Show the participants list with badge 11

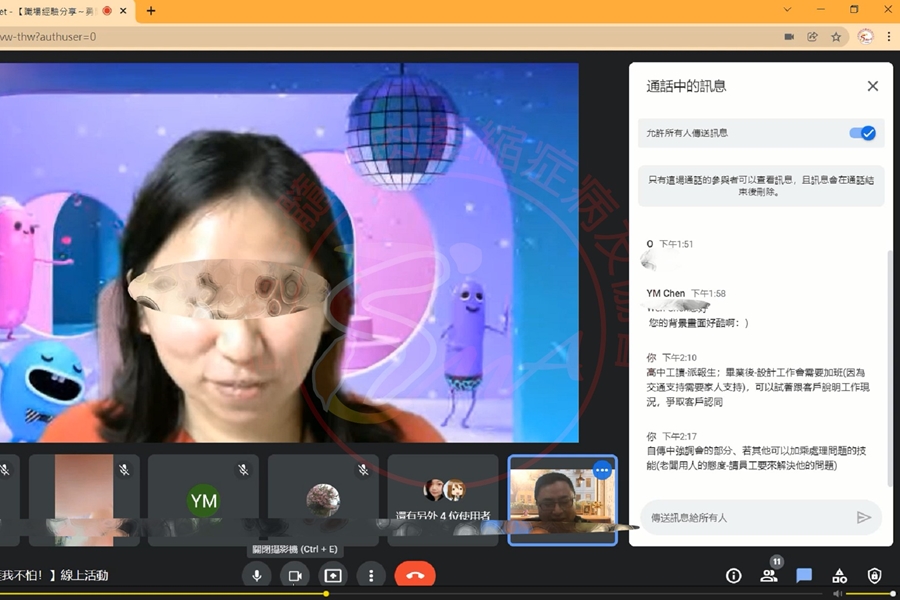click(x=769, y=574)
